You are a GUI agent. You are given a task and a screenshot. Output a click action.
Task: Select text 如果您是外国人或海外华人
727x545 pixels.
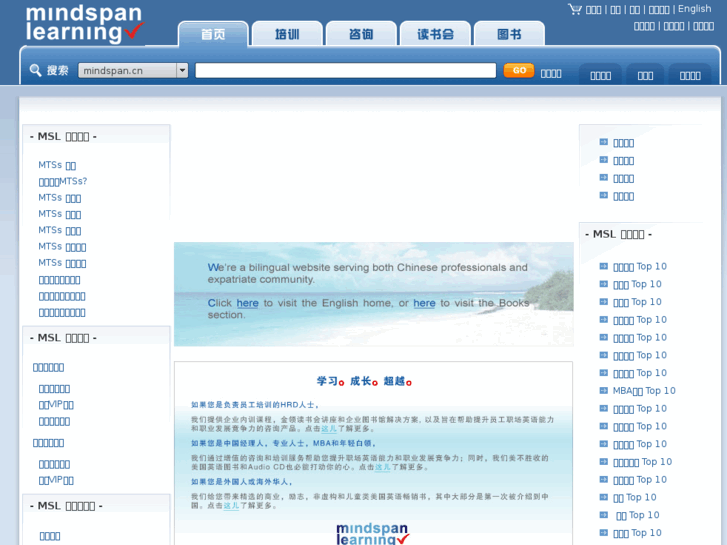[240, 482]
